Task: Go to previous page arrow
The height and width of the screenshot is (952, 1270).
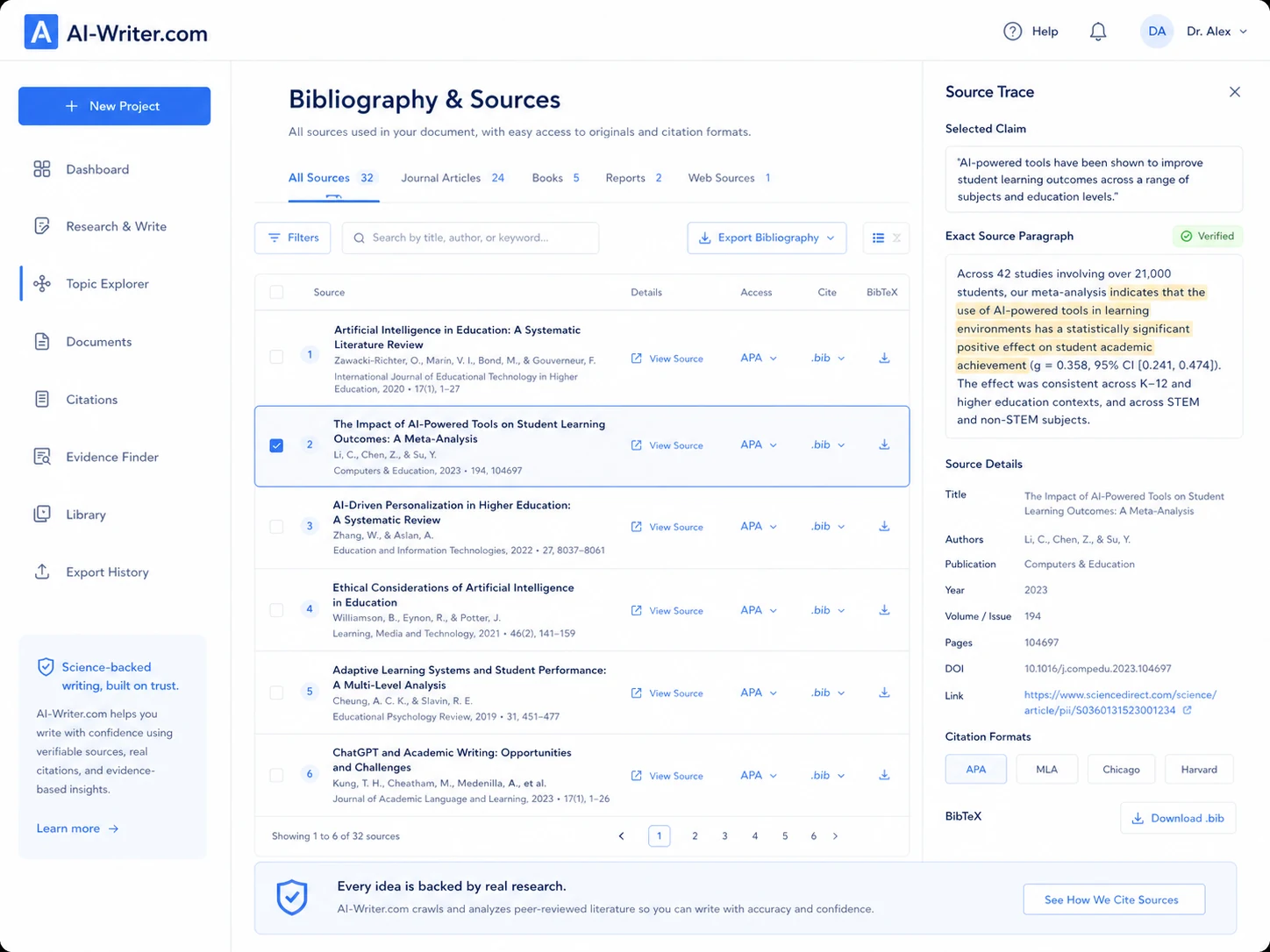Action: 621,836
